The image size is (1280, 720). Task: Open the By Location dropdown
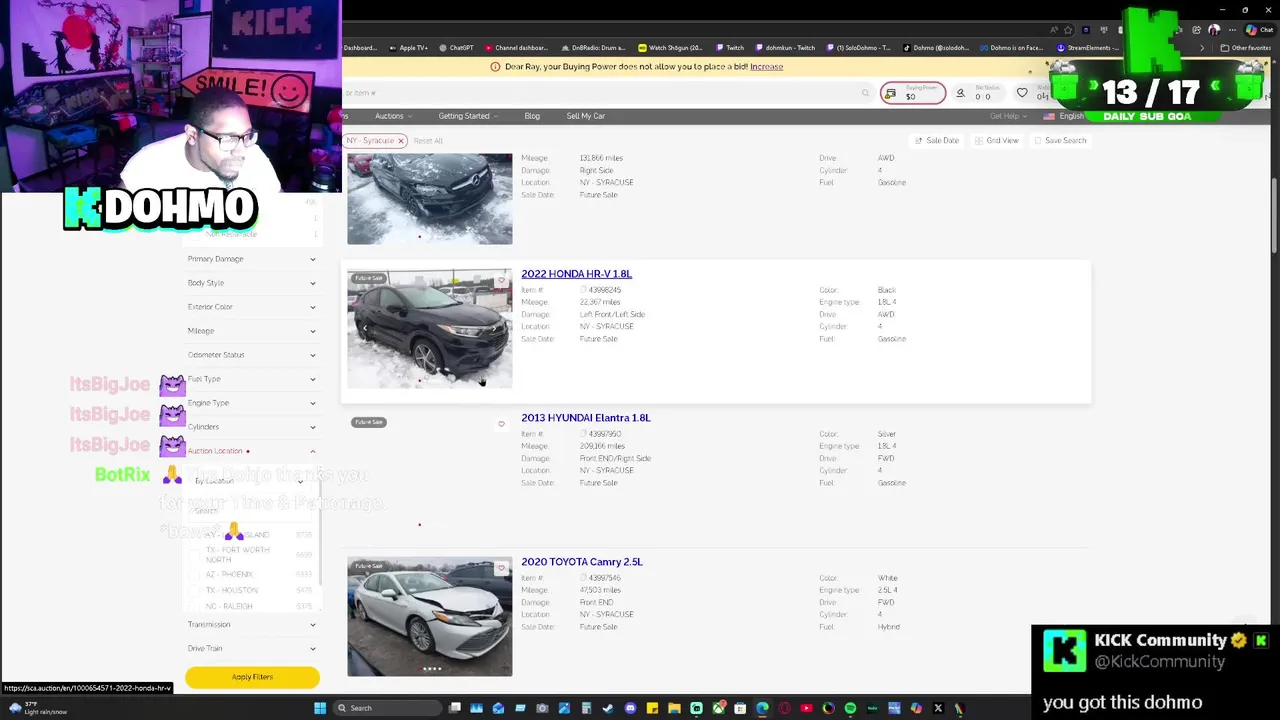[x=250, y=481]
